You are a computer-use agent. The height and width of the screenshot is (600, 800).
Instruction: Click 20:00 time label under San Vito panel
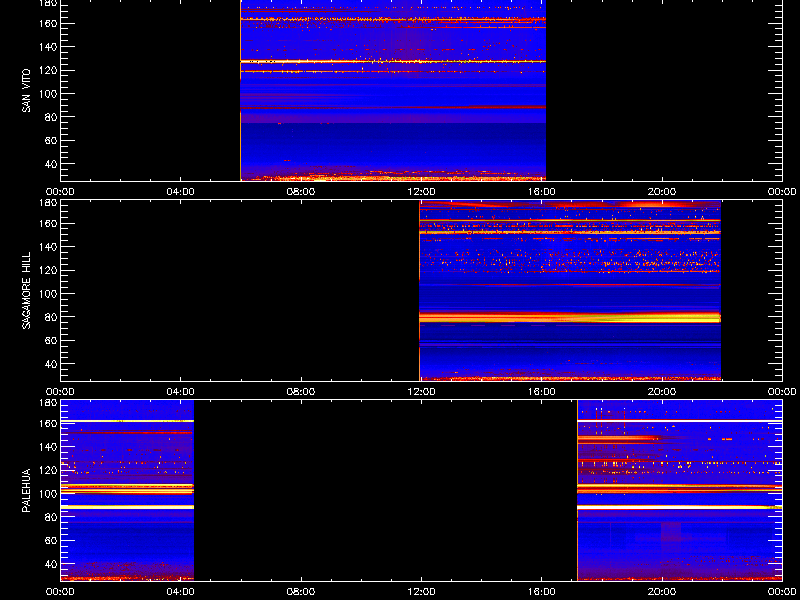pos(662,192)
